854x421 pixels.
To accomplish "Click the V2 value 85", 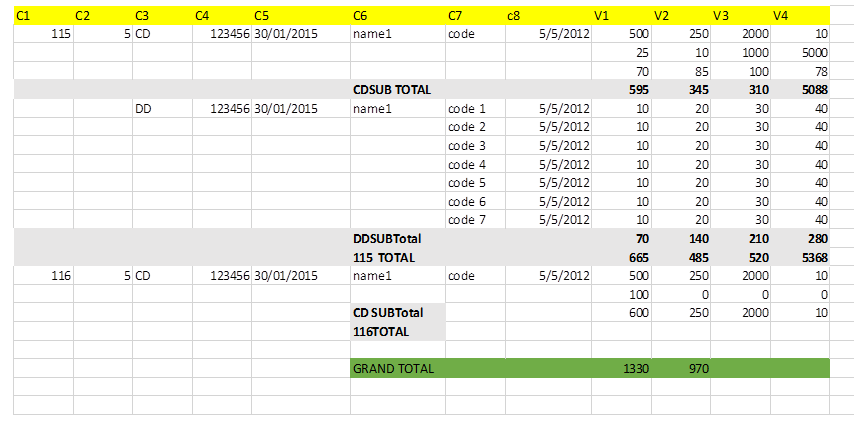I will click(681, 71).
